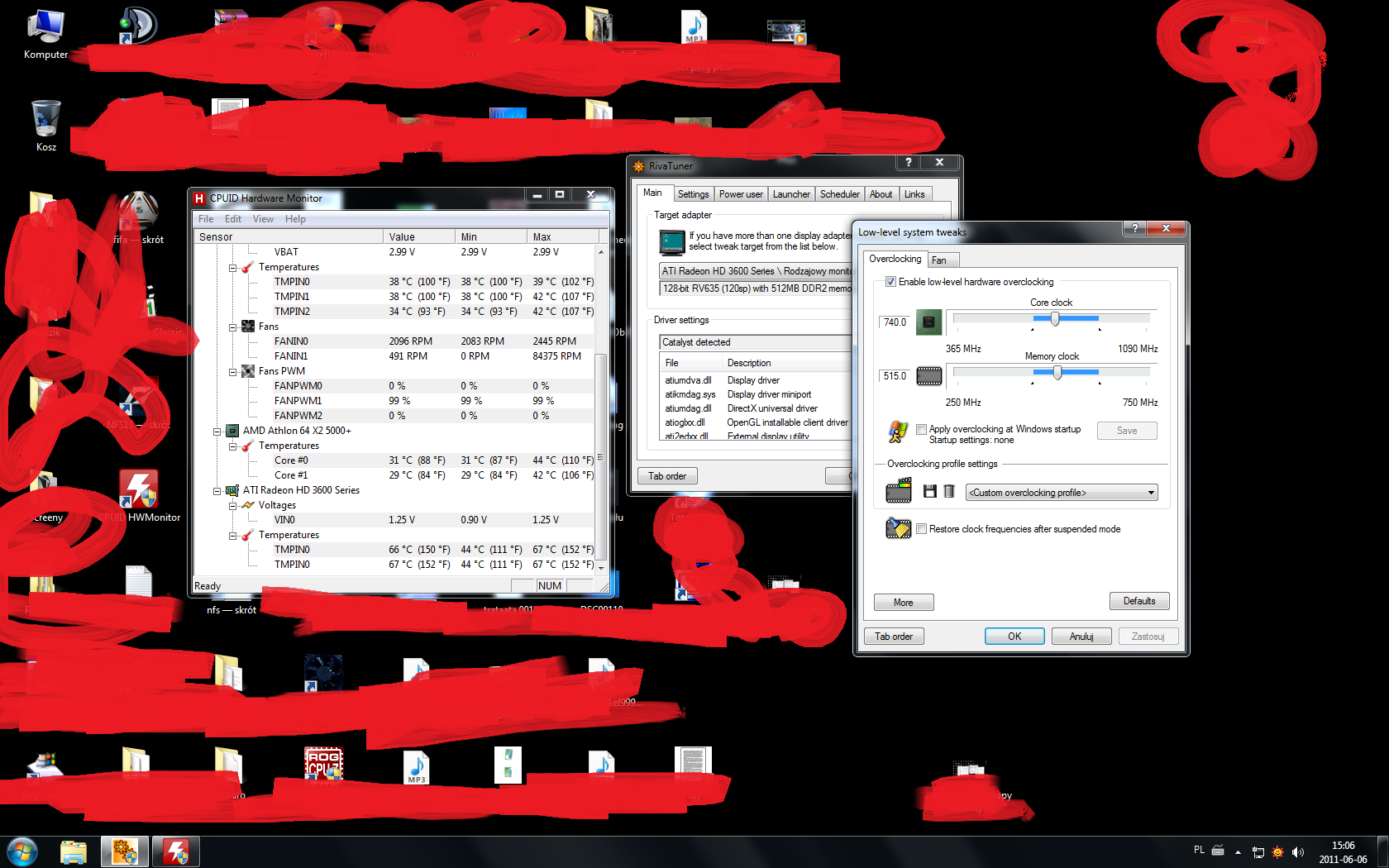Click the thermometer icon under AMD Athlon
1389x868 pixels.
(248, 446)
